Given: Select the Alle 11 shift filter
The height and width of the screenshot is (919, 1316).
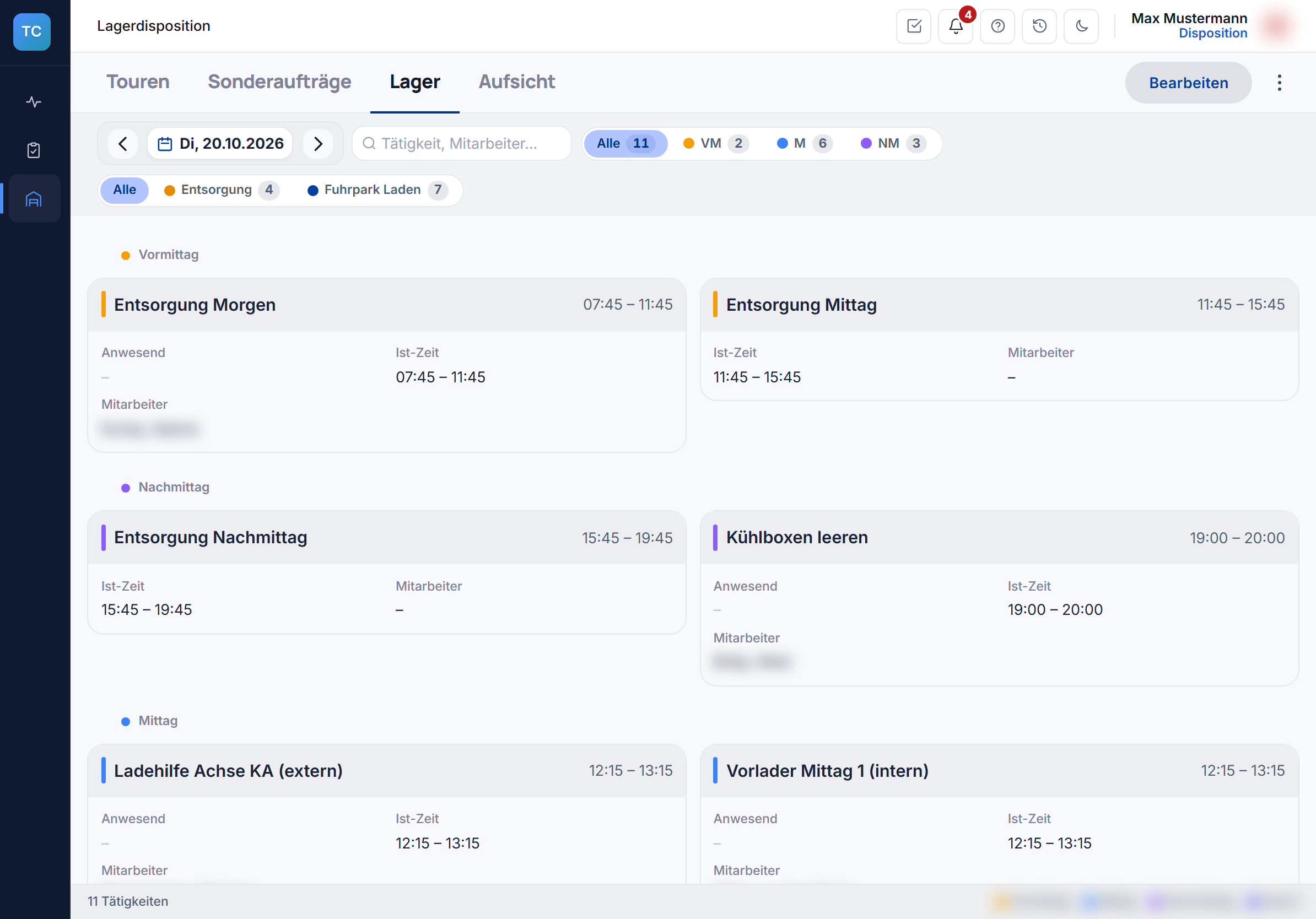Looking at the screenshot, I should (625, 143).
